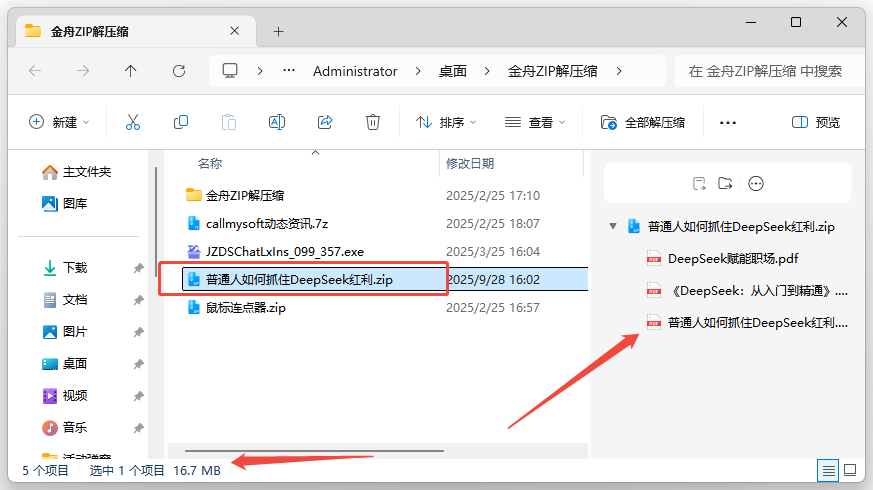Click Administrator in the breadcrumb
873x490 pixels.
point(355,71)
